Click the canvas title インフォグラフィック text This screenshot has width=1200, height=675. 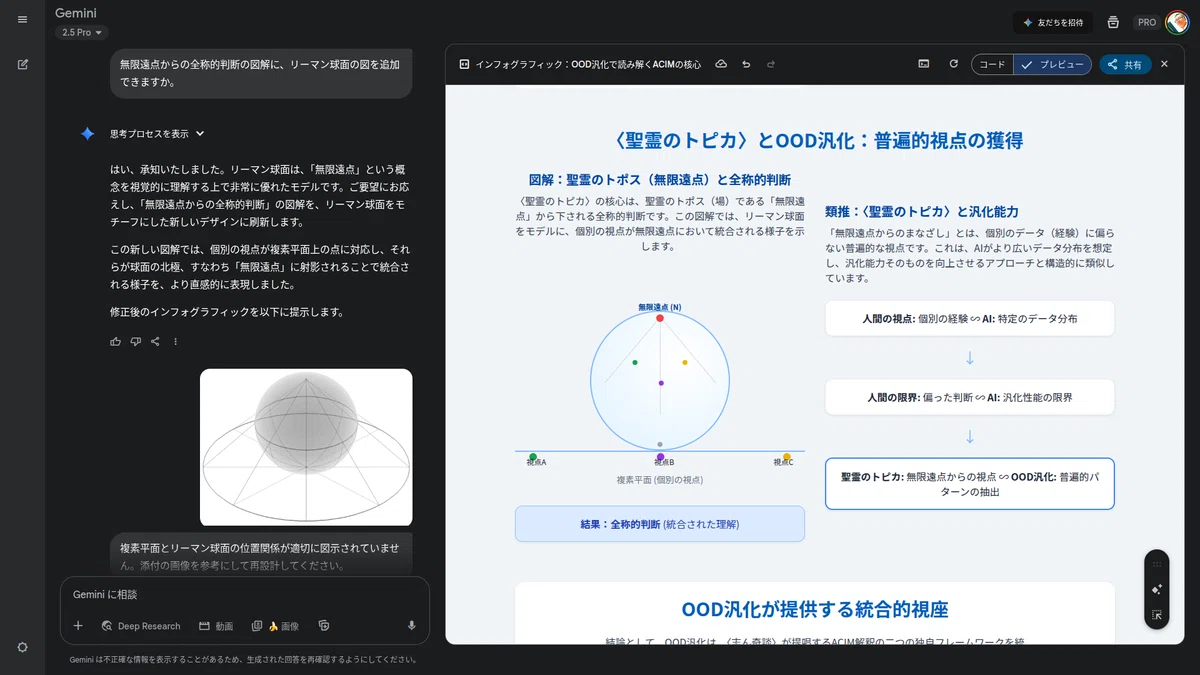pyautogui.click(x=588, y=64)
